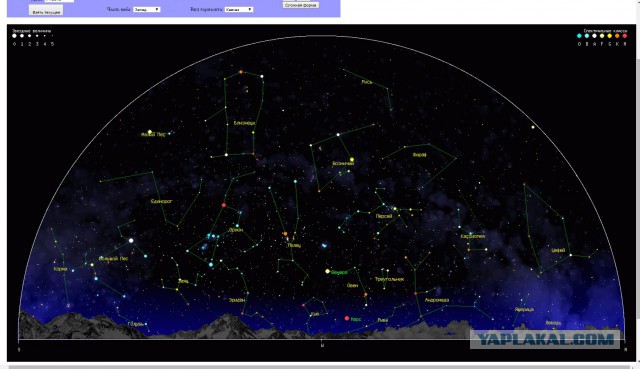Screen dimensions: 640x369
Task: Click the YAPLAKAL.COM watermark
Action: tap(545, 339)
